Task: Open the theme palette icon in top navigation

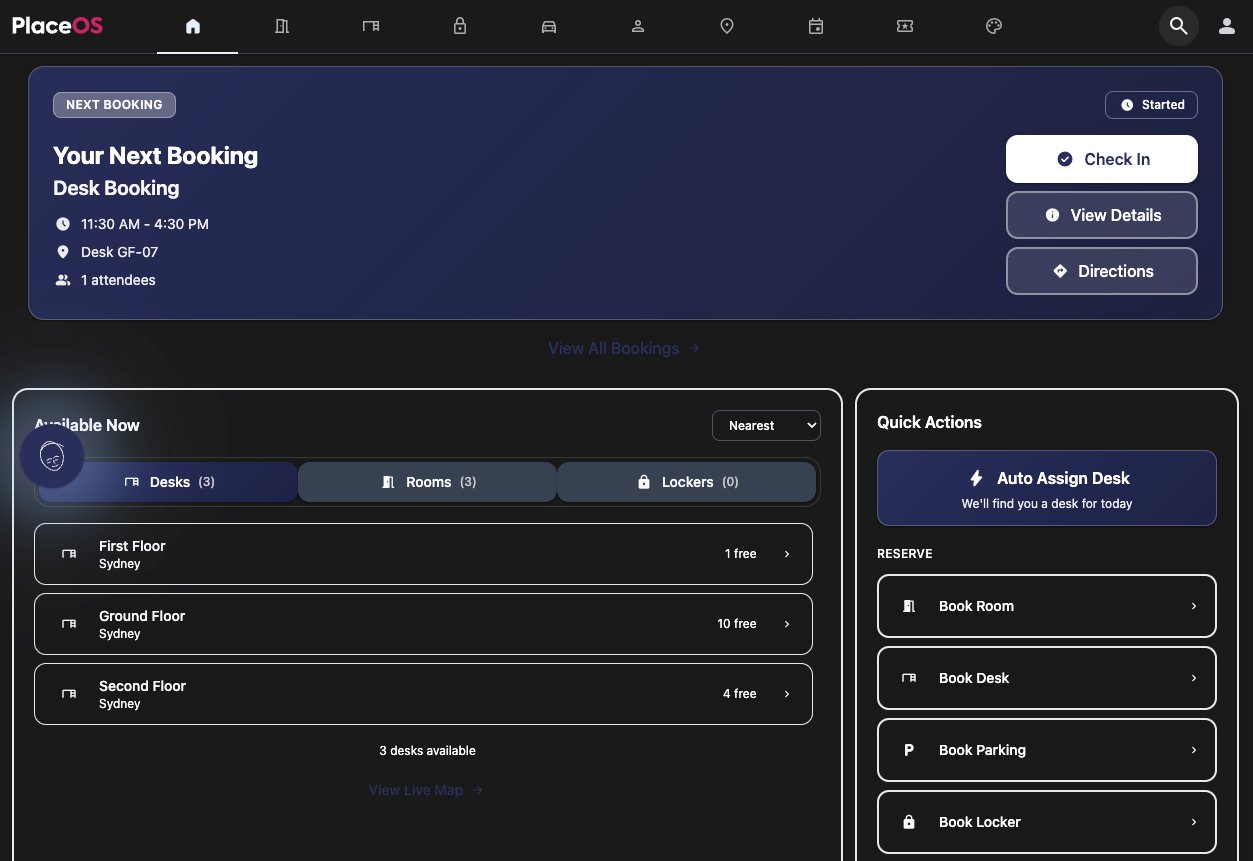Action: tap(994, 26)
